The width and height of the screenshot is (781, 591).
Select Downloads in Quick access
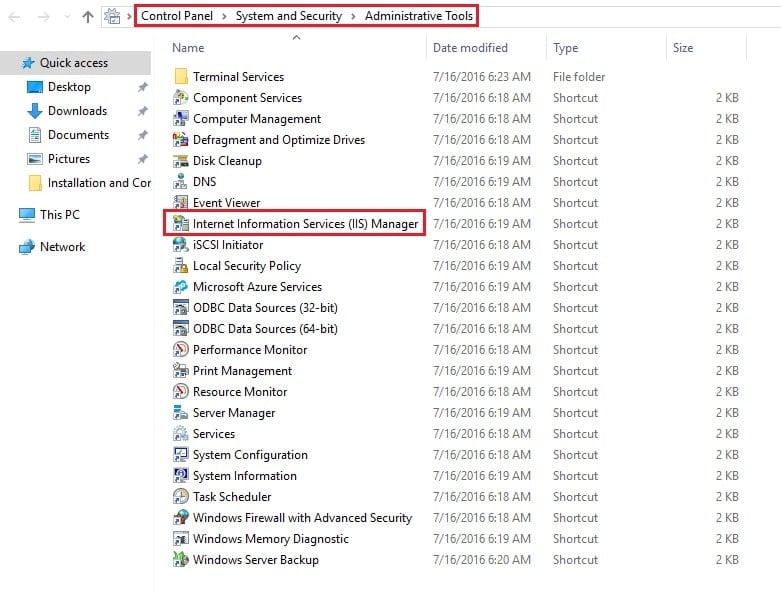77,111
